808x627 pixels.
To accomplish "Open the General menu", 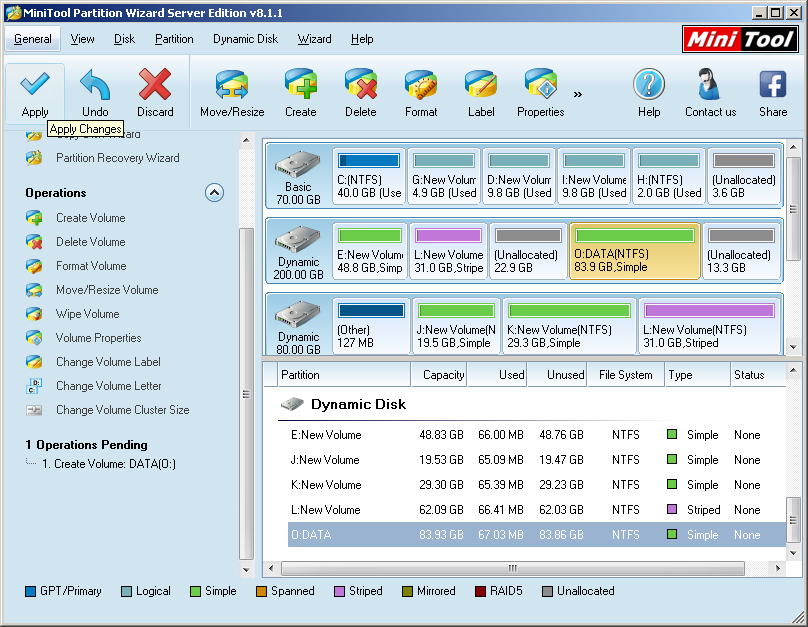I will point(32,39).
